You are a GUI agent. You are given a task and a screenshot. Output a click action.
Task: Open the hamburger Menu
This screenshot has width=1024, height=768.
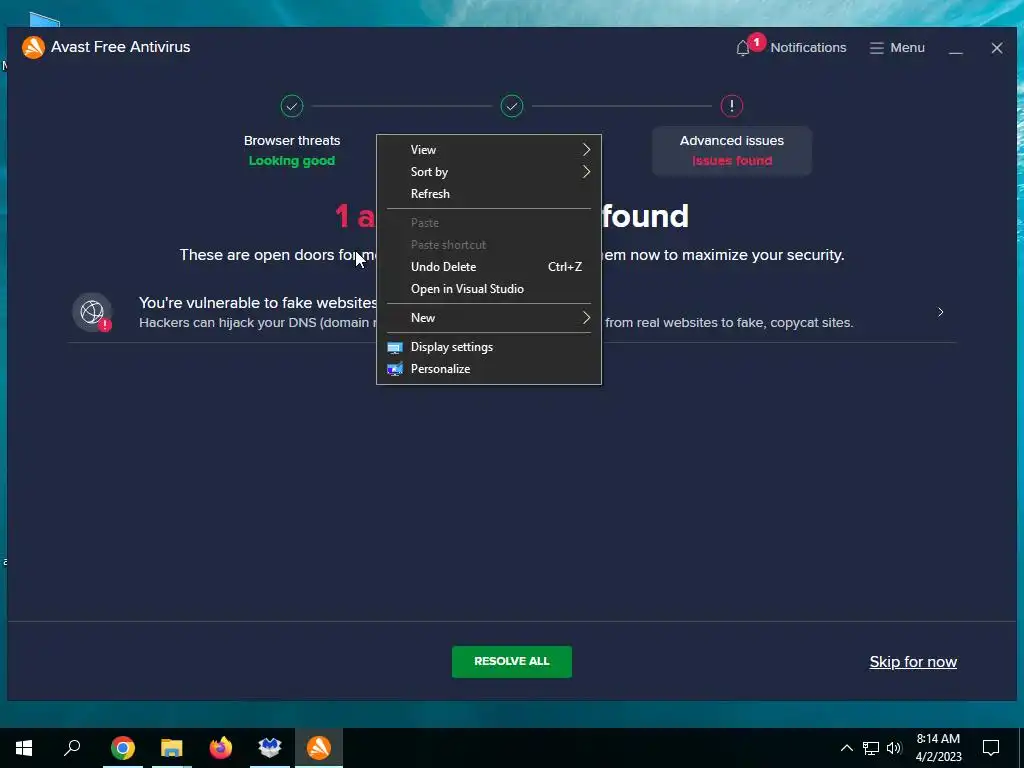tap(897, 48)
